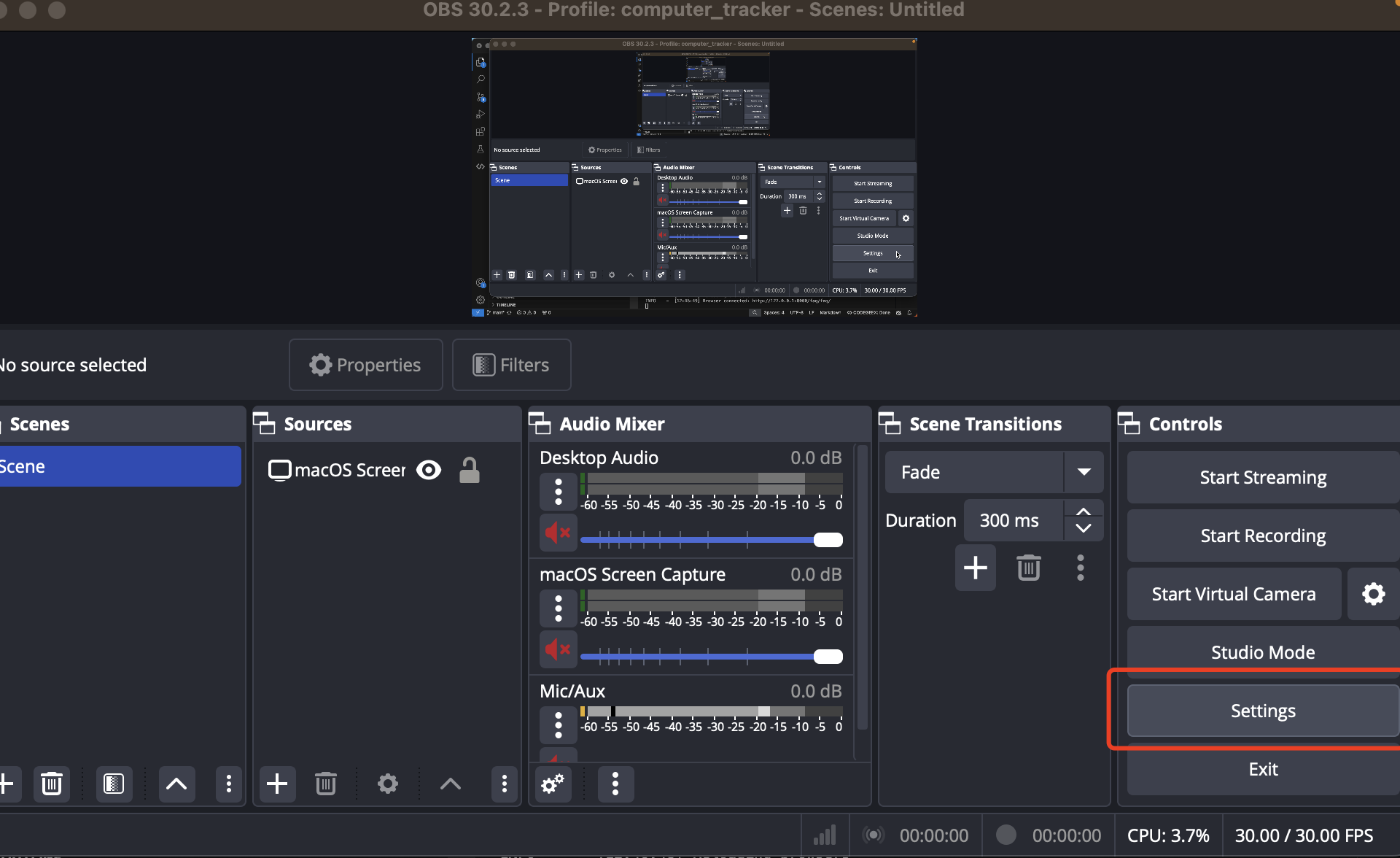Toggle visibility of macOS Screen Capture source
1400x858 pixels.
pyautogui.click(x=429, y=470)
